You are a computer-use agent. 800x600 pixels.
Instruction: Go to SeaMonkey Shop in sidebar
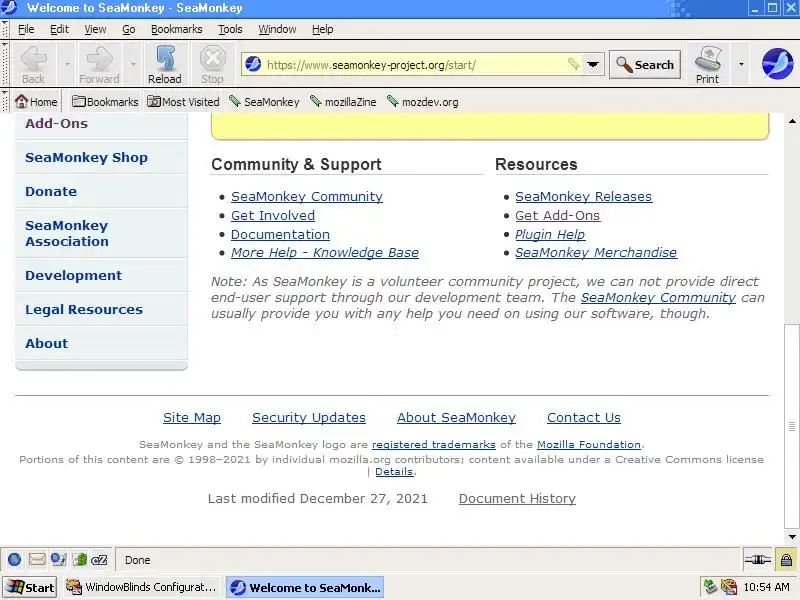coord(86,157)
